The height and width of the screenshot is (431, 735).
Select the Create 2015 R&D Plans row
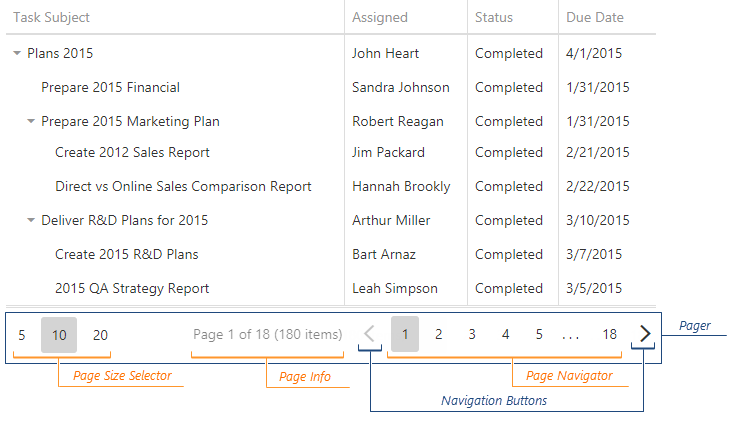coord(127,254)
